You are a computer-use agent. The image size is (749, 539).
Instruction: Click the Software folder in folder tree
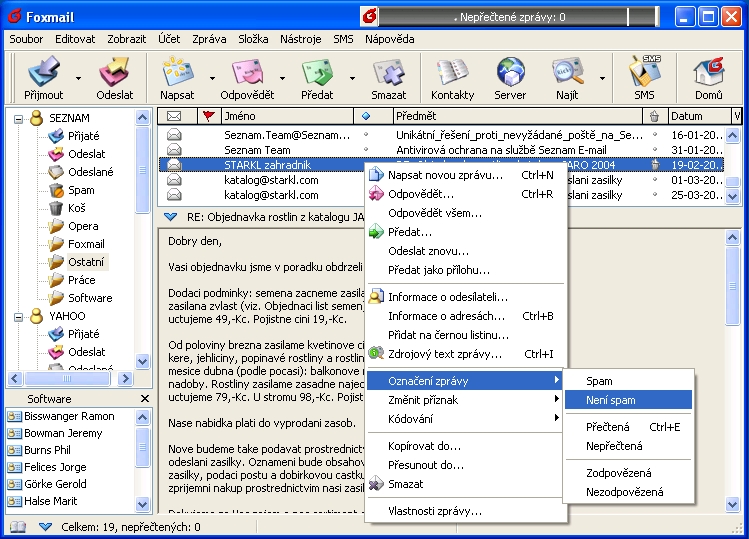coord(90,298)
